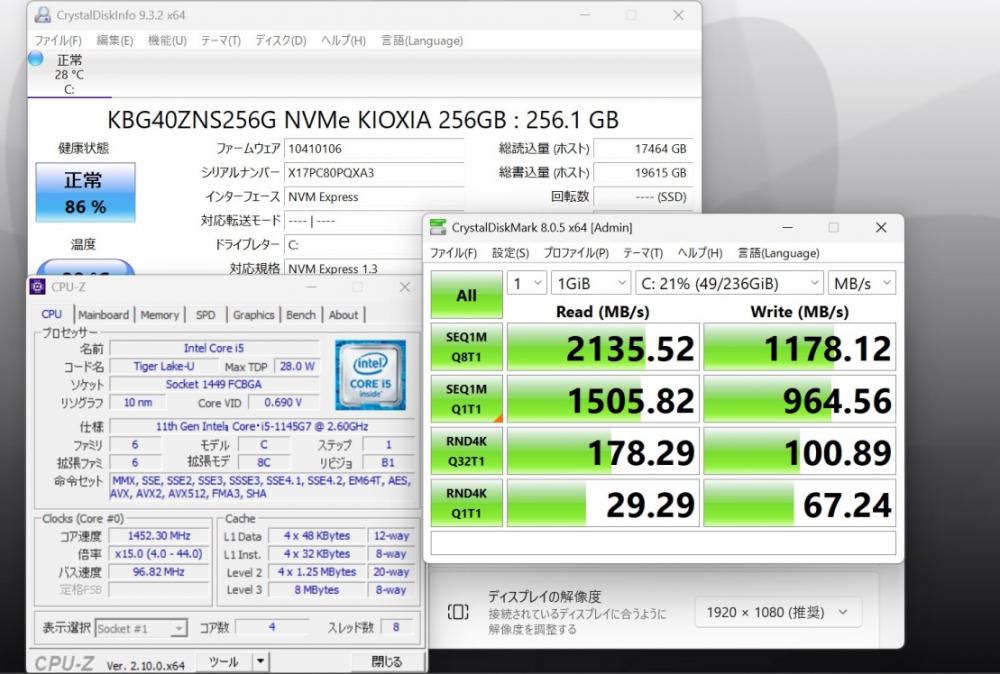Close the CrystalDiskMark window
This screenshot has width=1000, height=674.
click(881, 227)
